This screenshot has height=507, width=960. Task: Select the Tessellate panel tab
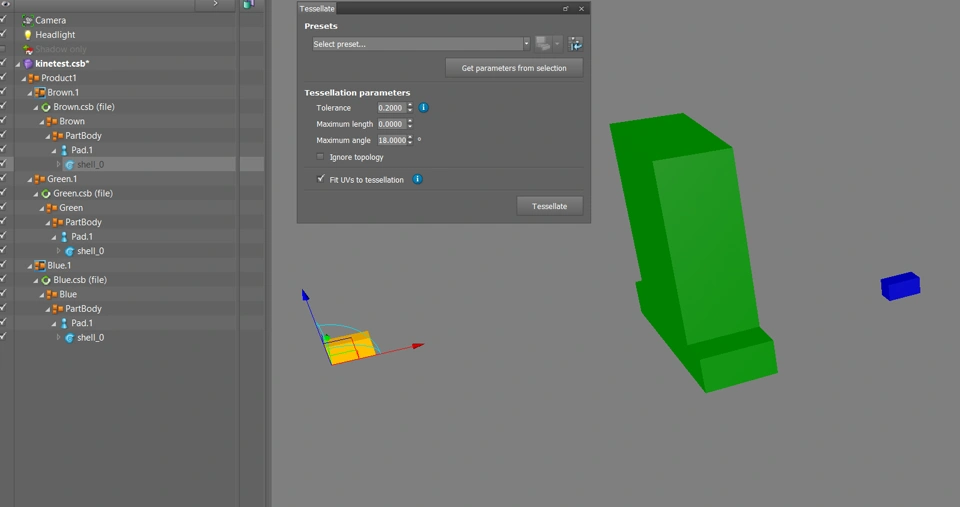pos(317,9)
